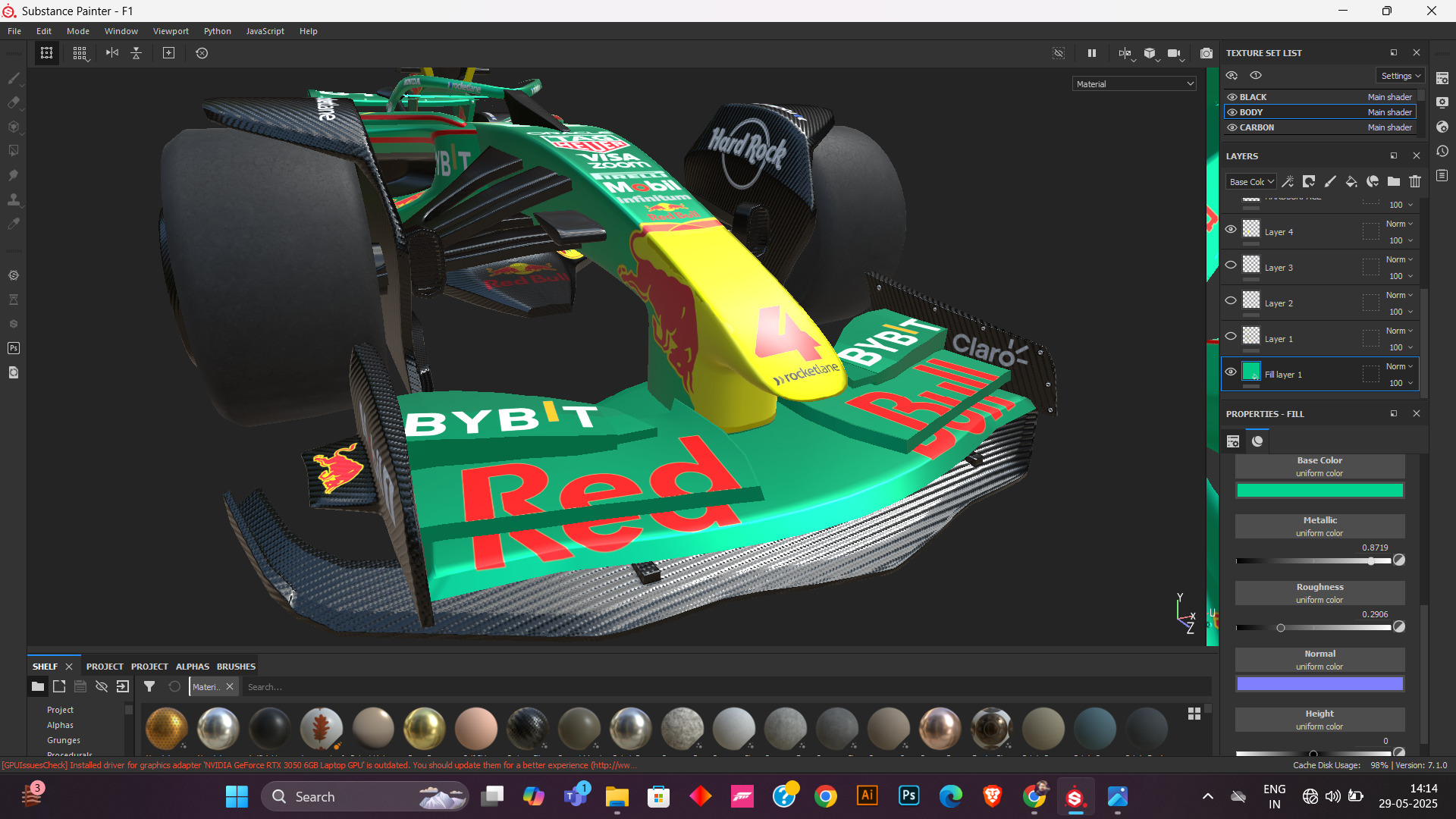Select the Paint brush tool
Screen dimensions: 1456x819
[13, 78]
